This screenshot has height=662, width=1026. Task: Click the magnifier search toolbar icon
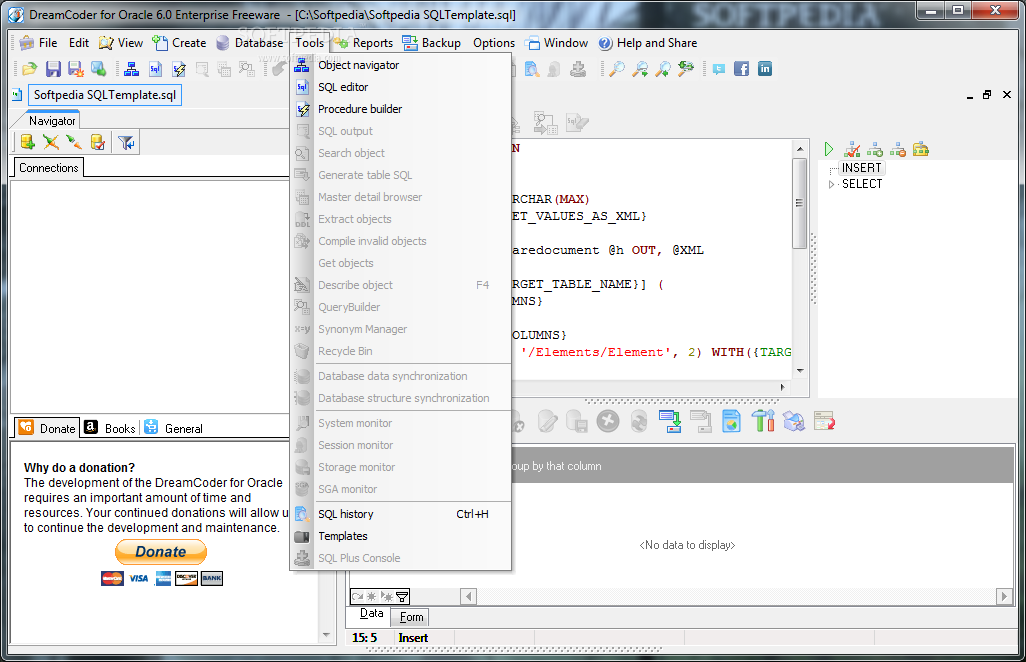616,69
